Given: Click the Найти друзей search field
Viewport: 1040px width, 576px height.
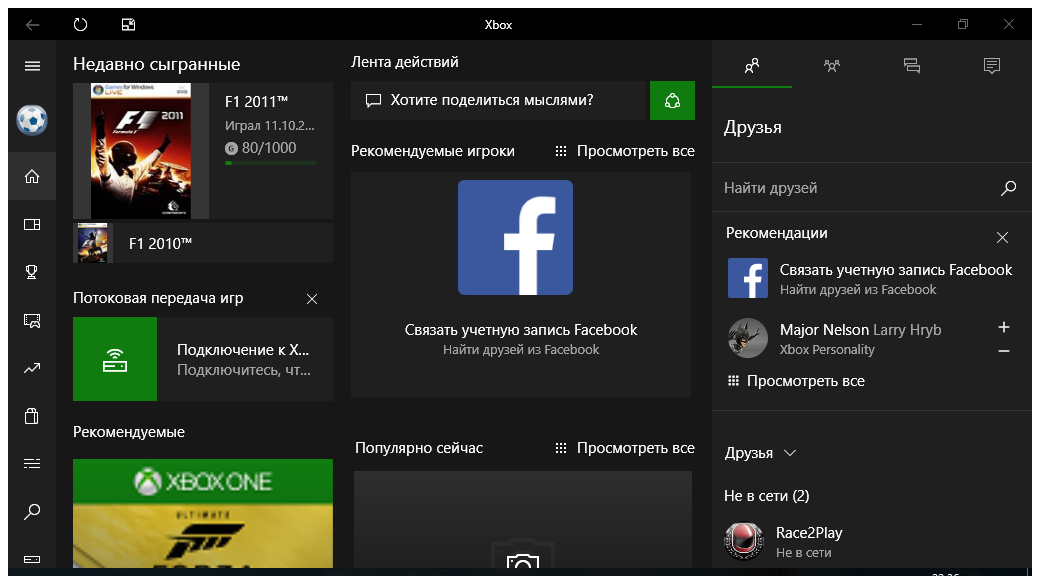Looking at the screenshot, I should [870, 188].
